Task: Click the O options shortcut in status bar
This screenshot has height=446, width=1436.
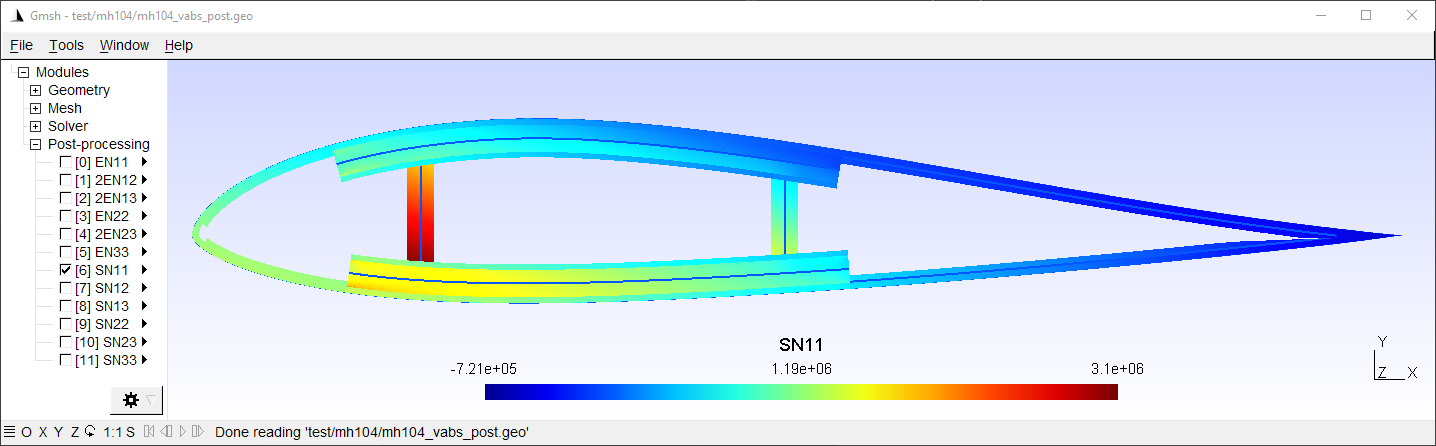Action: (x=27, y=432)
